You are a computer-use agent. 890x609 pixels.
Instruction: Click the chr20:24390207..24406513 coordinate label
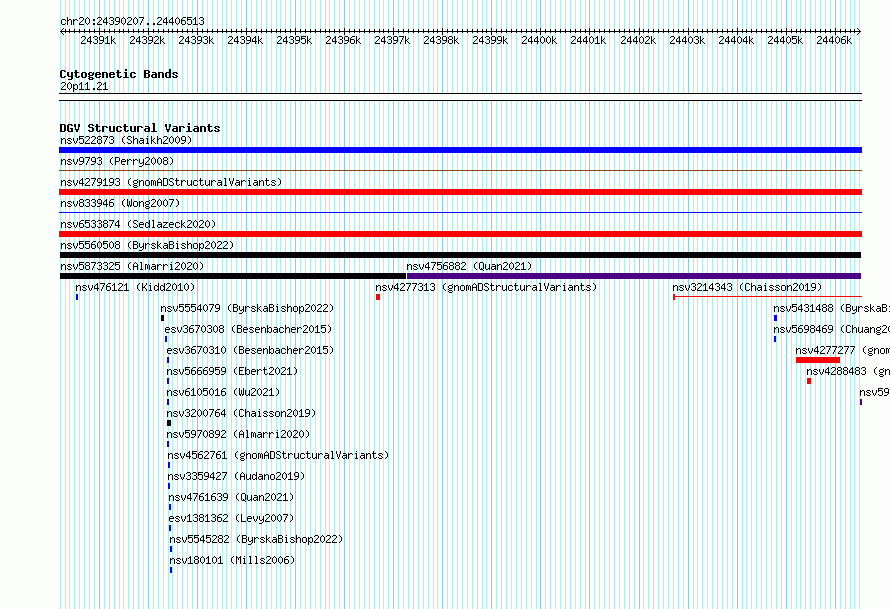pyautogui.click(x=132, y=21)
